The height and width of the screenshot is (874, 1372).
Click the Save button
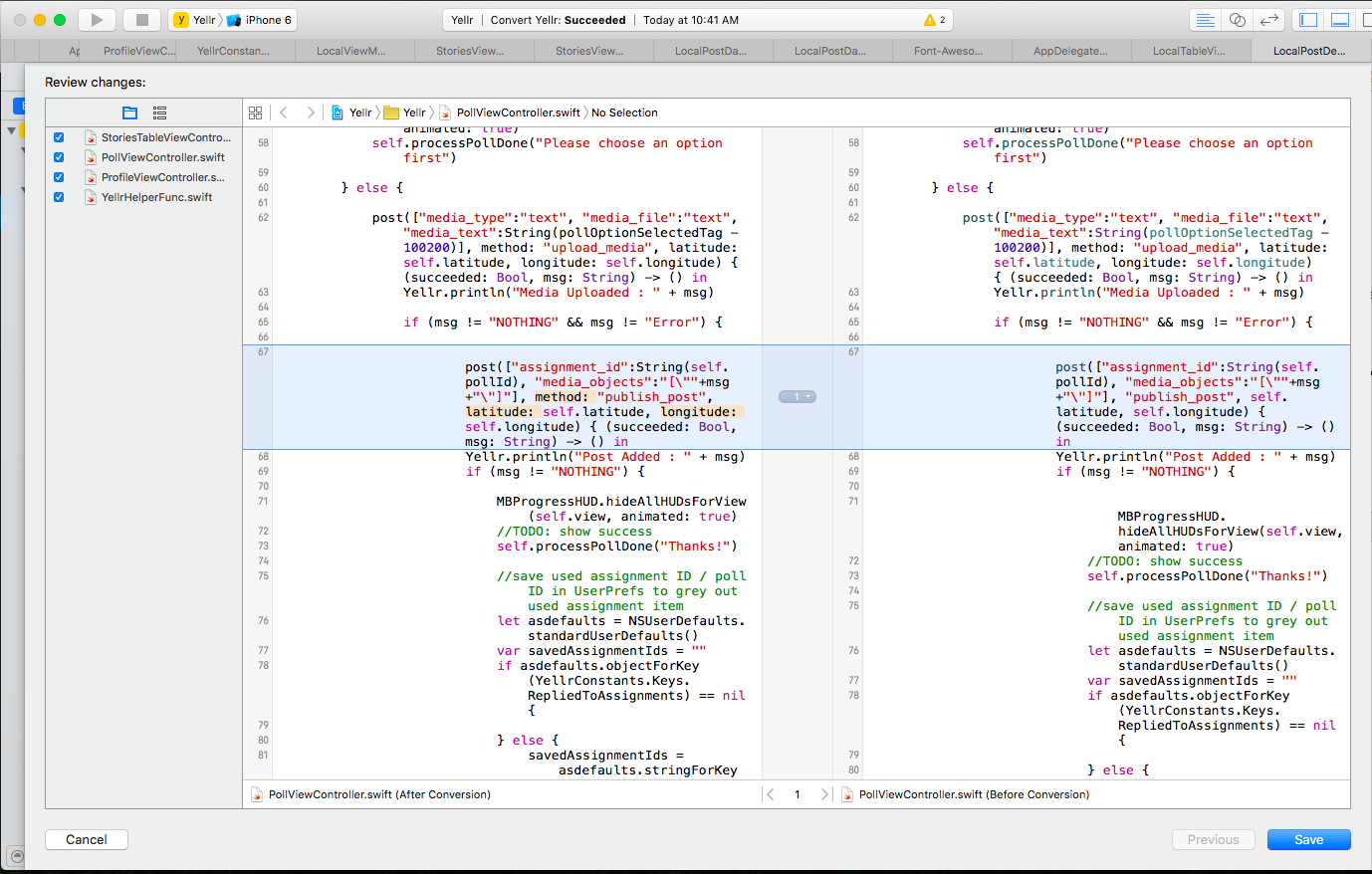(x=1308, y=839)
